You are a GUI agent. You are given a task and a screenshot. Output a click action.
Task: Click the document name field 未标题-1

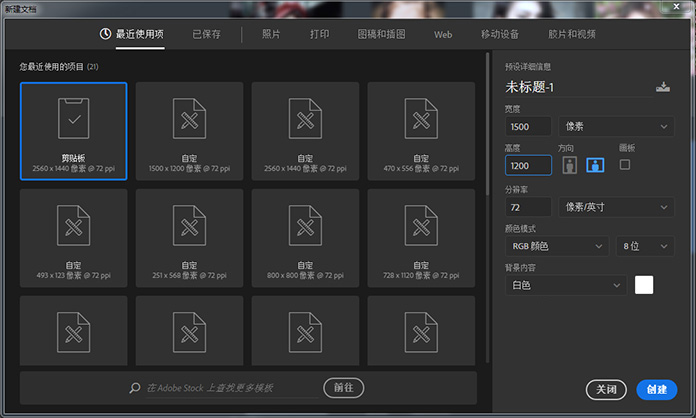click(578, 87)
